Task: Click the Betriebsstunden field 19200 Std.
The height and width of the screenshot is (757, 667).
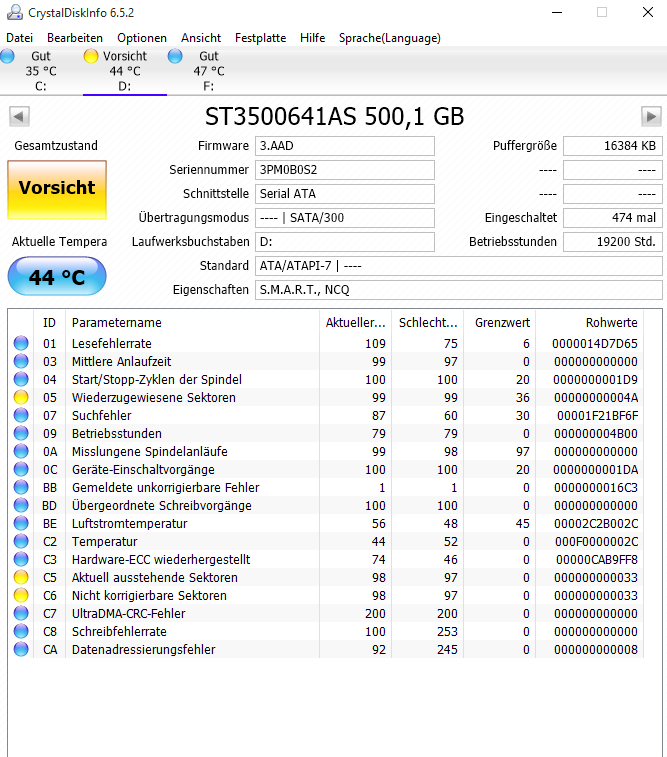Action: tap(613, 242)
